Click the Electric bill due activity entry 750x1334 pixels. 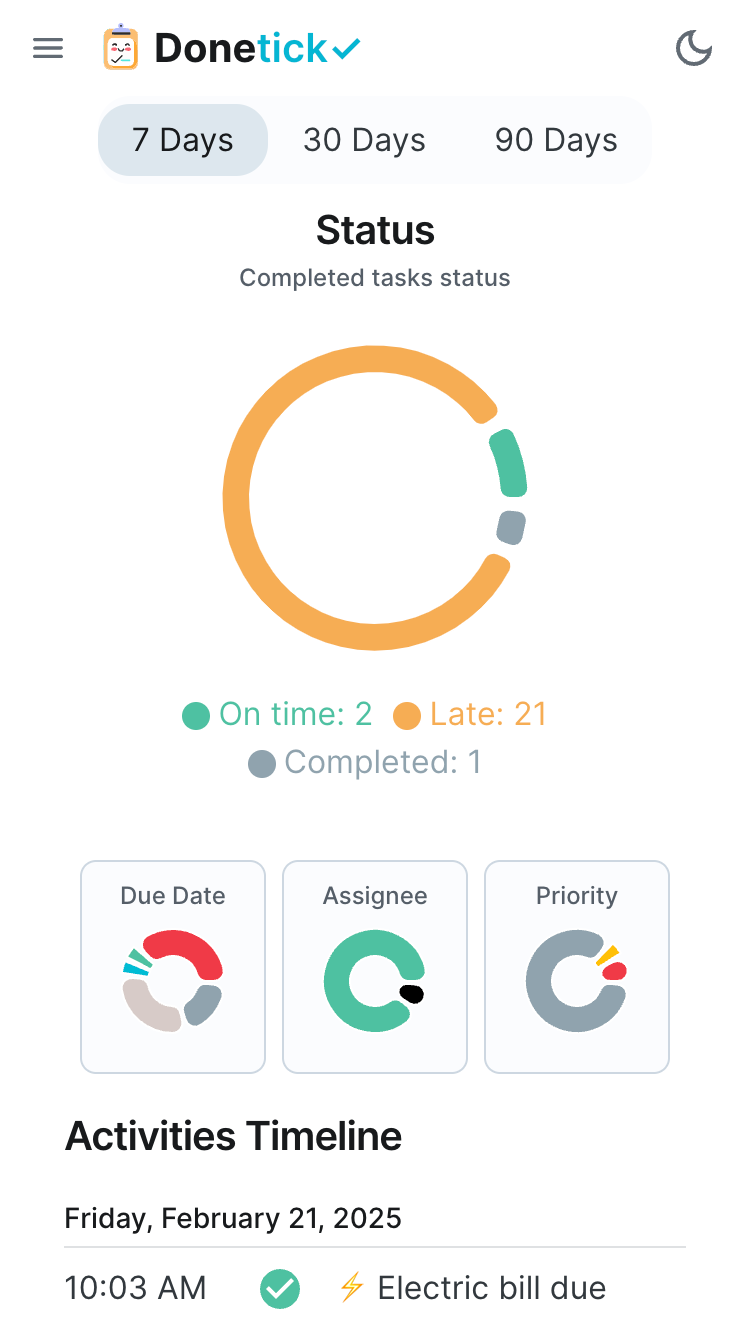tap(492, 1289)
